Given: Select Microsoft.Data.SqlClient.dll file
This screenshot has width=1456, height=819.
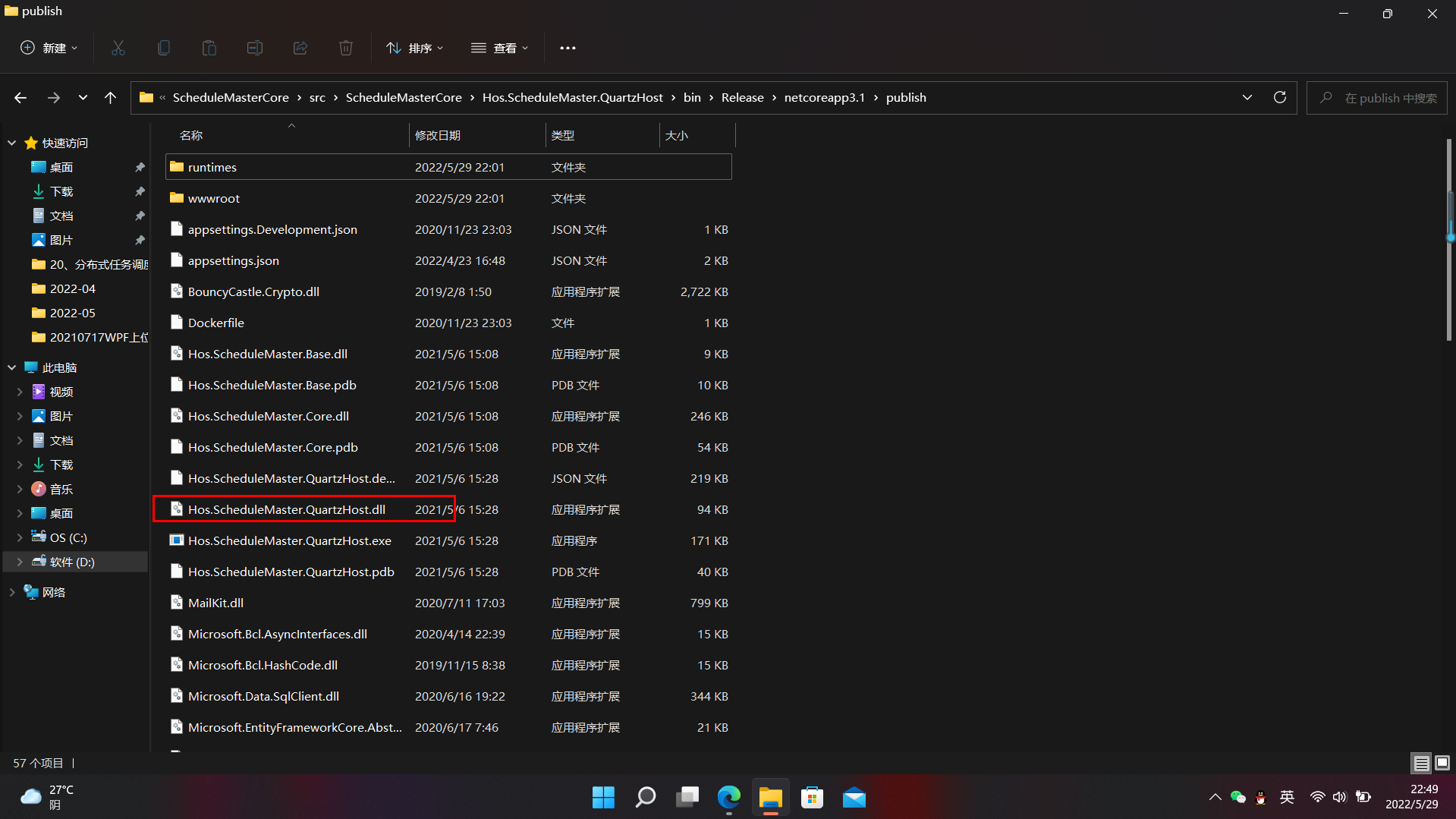Looking at the screenshot, I should (x=448, y=696).
